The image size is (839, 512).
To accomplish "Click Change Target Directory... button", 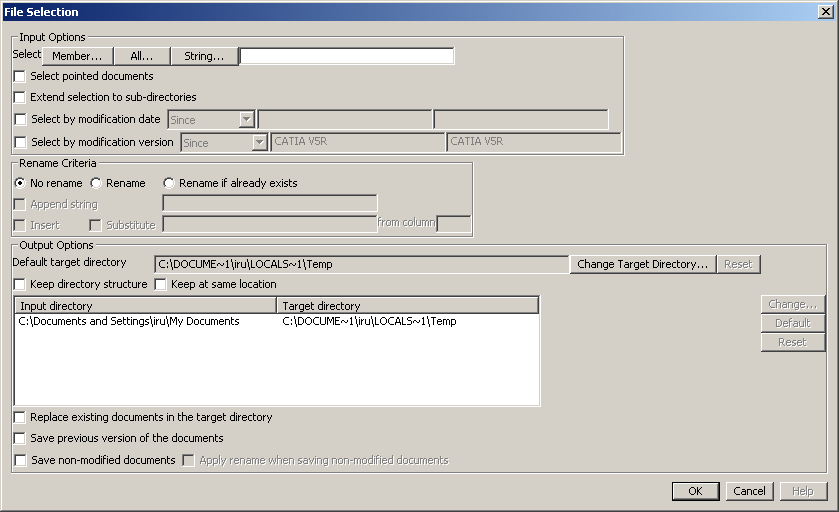I will point(643,264).
